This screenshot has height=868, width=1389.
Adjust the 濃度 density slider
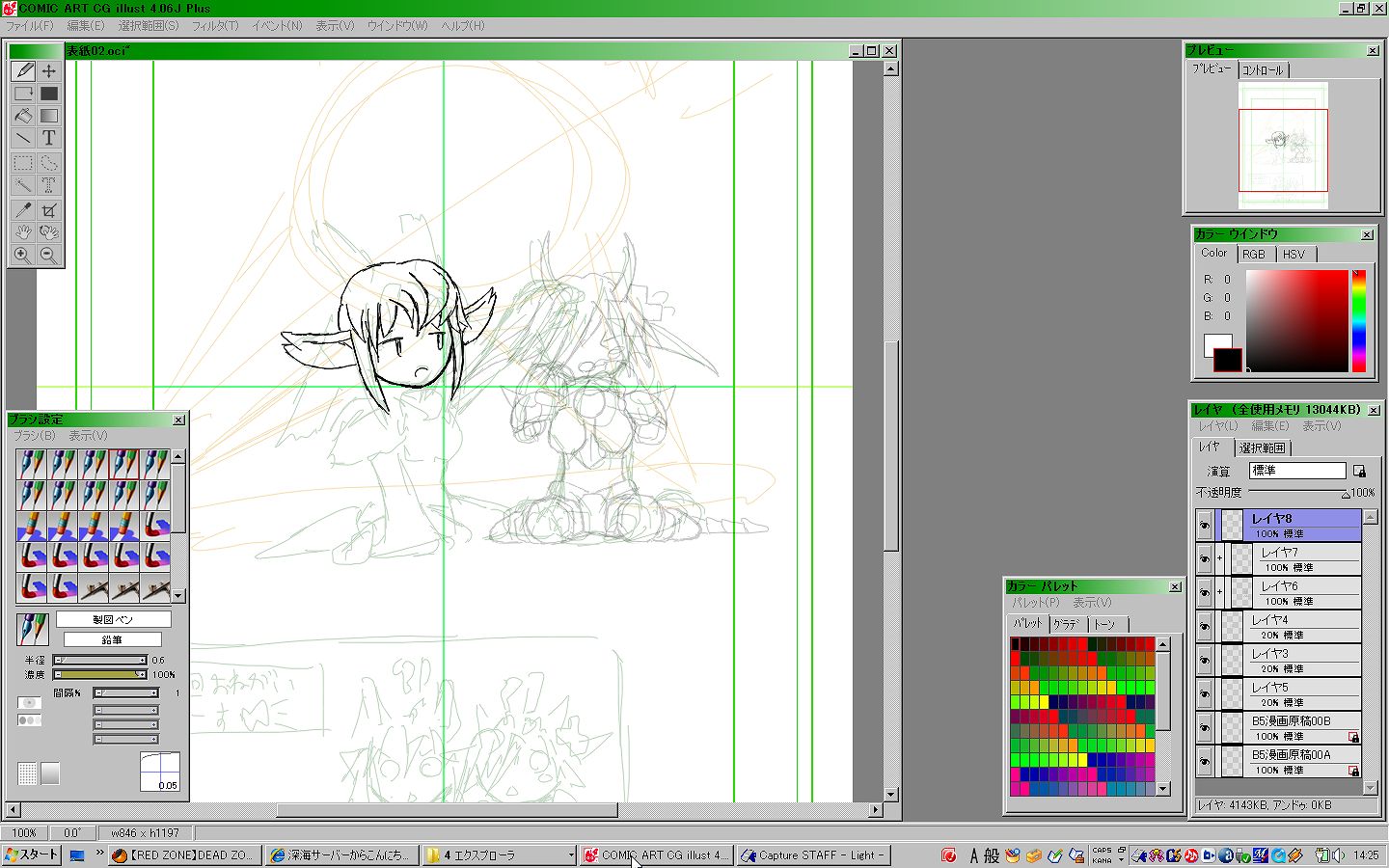(x=100, y=674)
